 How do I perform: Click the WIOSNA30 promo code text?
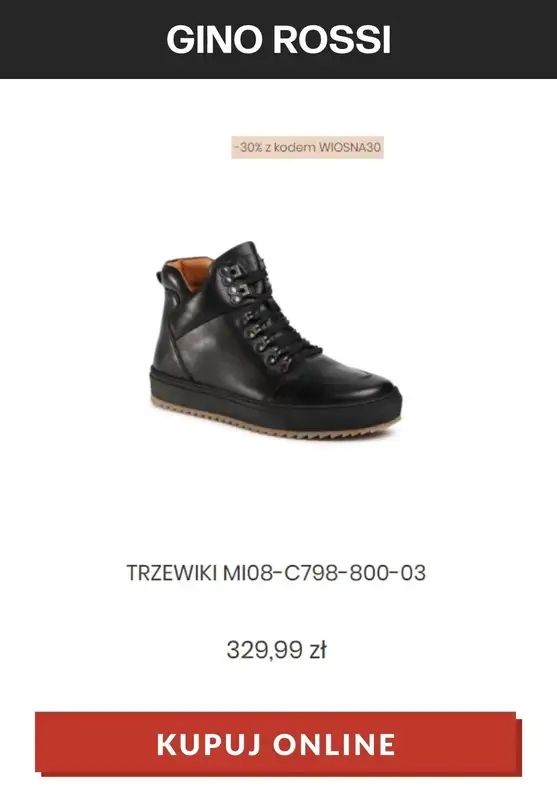(x=350, y=147)
